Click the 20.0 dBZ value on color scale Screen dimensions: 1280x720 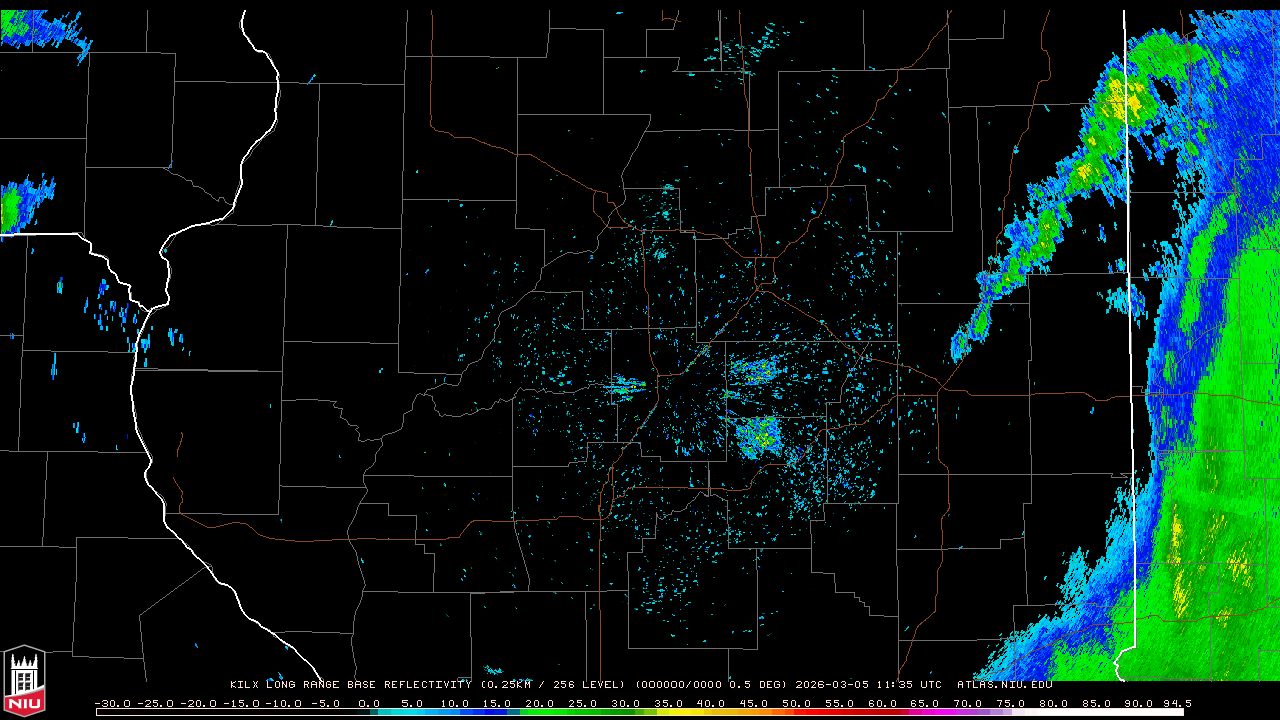540,704
